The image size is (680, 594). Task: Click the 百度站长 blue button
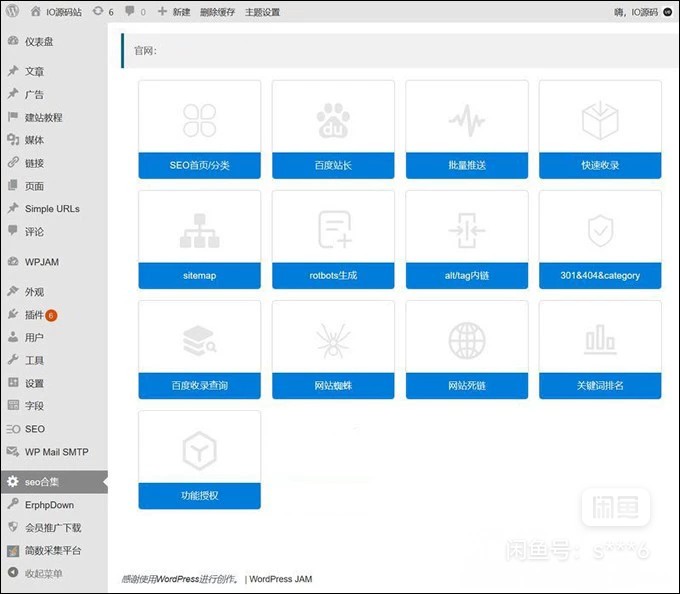[333, 165]
